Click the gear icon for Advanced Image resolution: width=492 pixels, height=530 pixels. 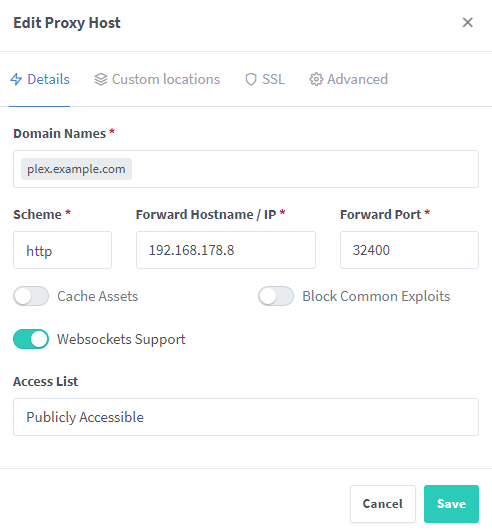pos(316,79)
